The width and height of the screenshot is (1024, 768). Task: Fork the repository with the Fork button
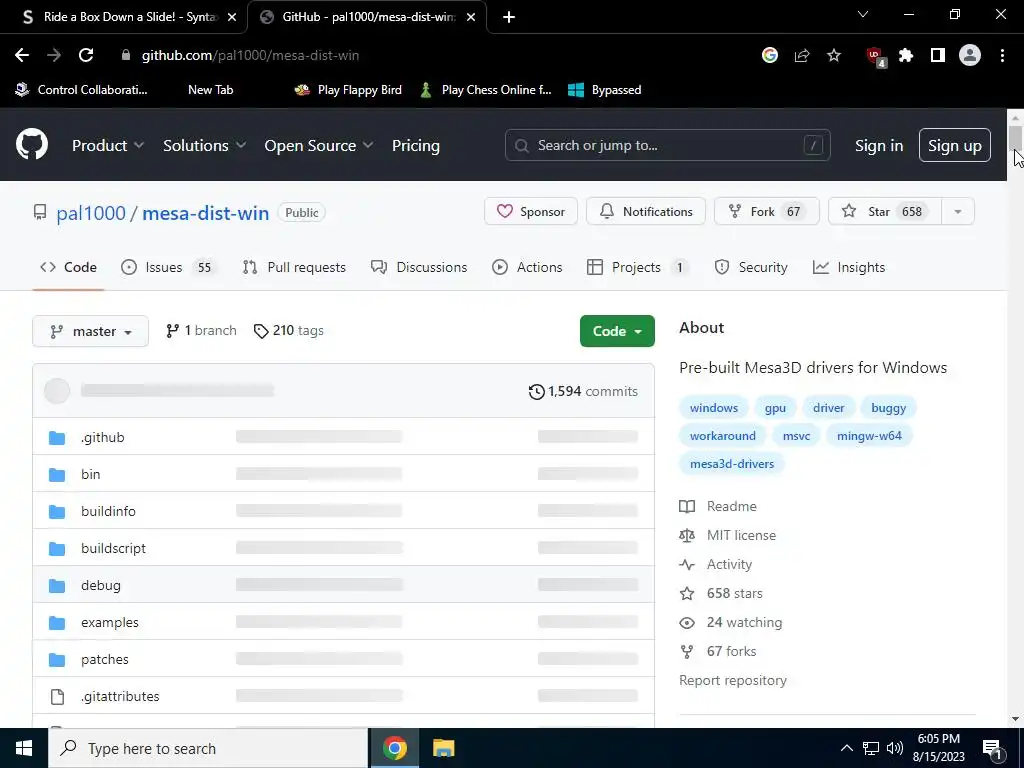click(x=767, y=212)
